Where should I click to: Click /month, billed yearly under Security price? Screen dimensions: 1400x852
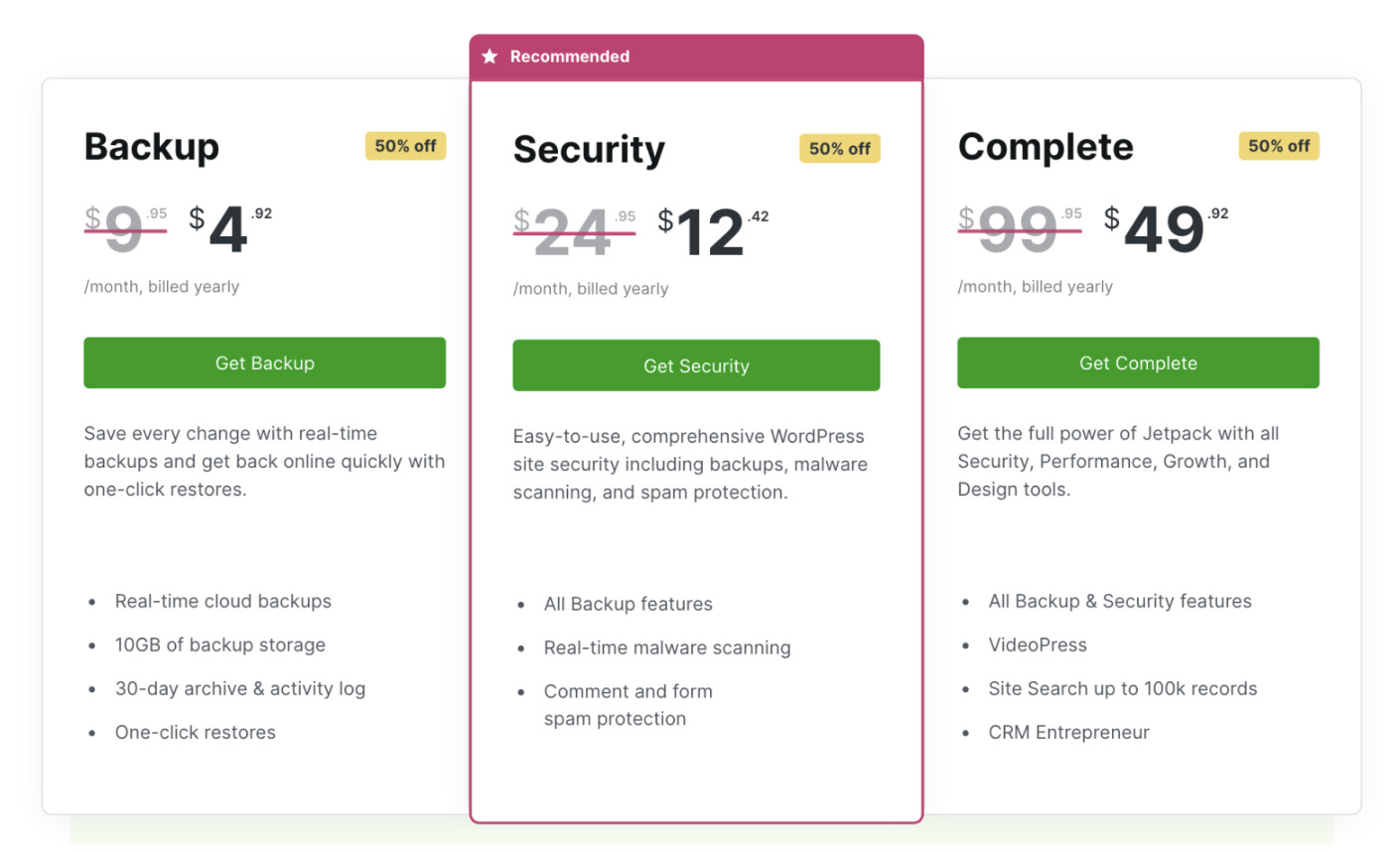[591, 288]
